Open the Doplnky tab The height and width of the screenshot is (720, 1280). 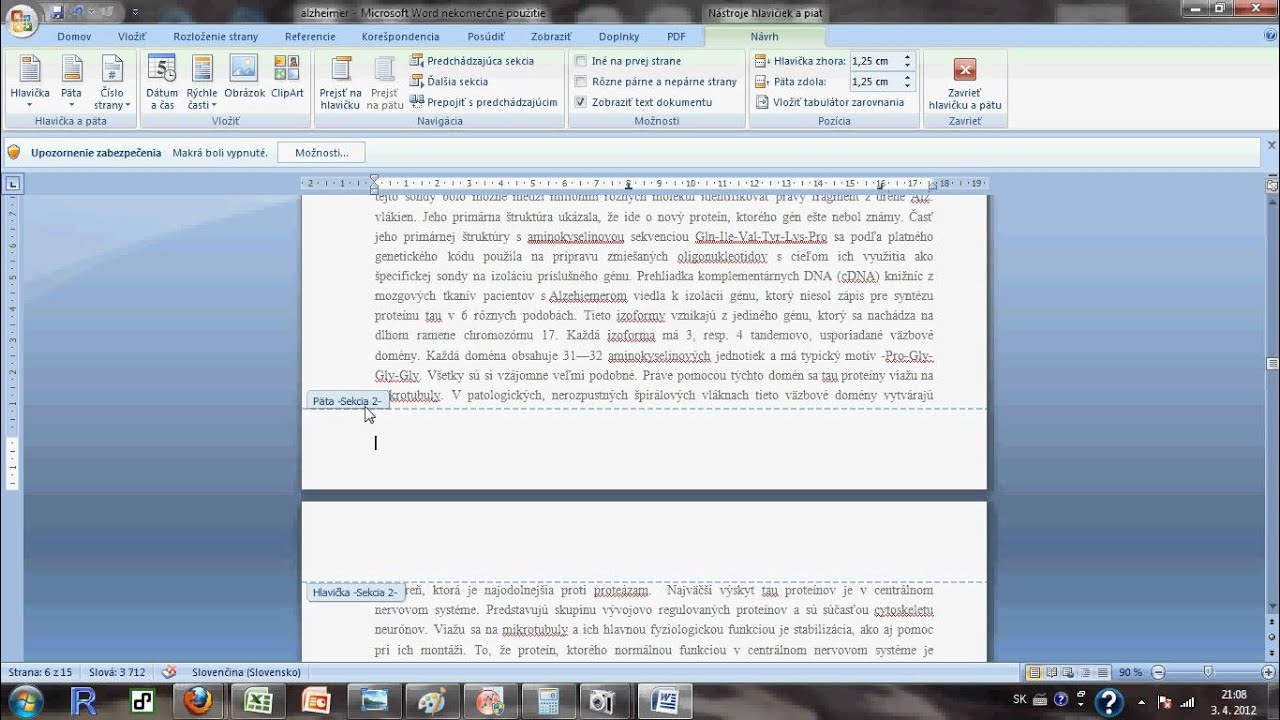click(619, 36)
